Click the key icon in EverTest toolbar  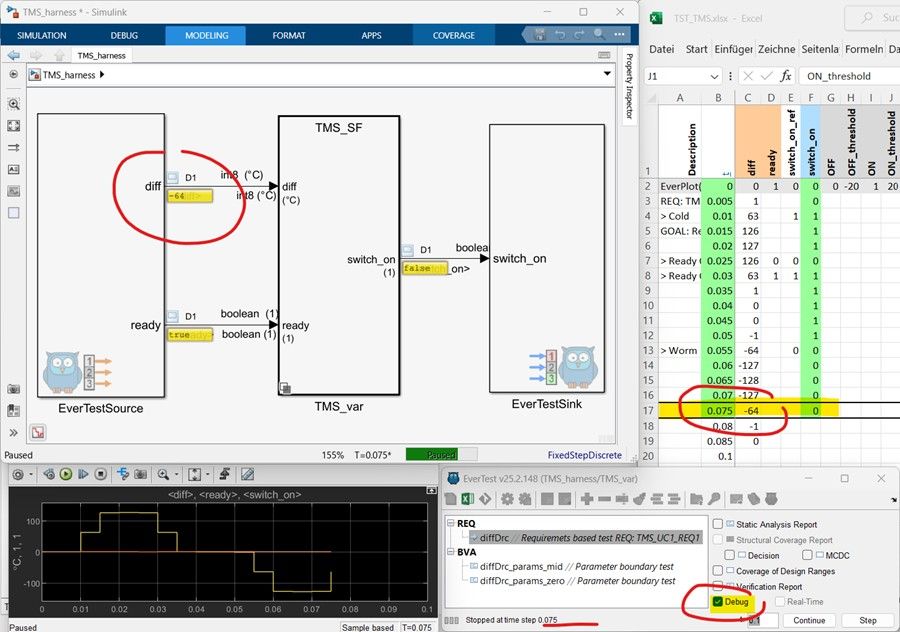714,499
